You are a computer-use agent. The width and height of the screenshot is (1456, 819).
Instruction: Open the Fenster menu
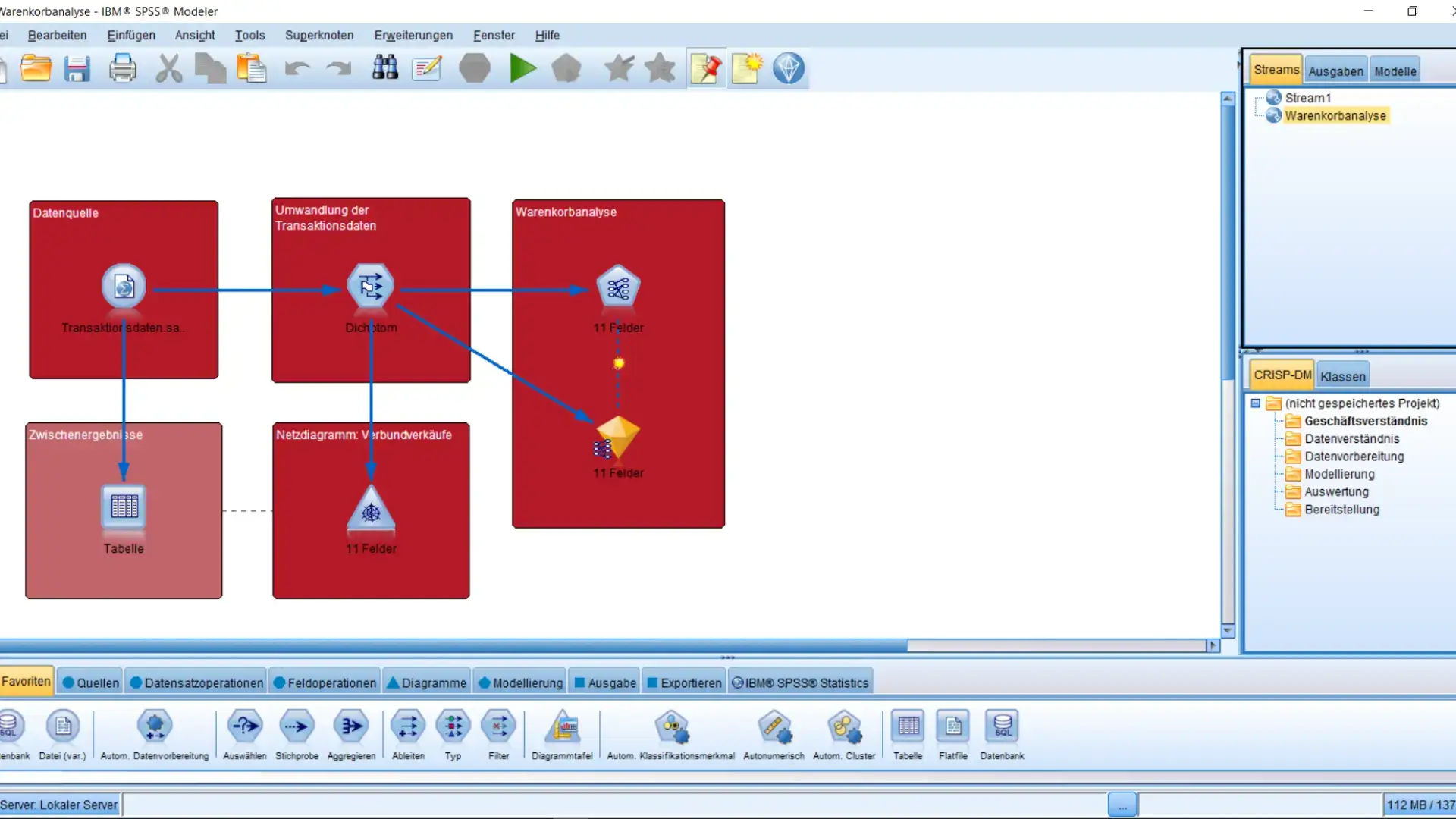coord(494,35)
